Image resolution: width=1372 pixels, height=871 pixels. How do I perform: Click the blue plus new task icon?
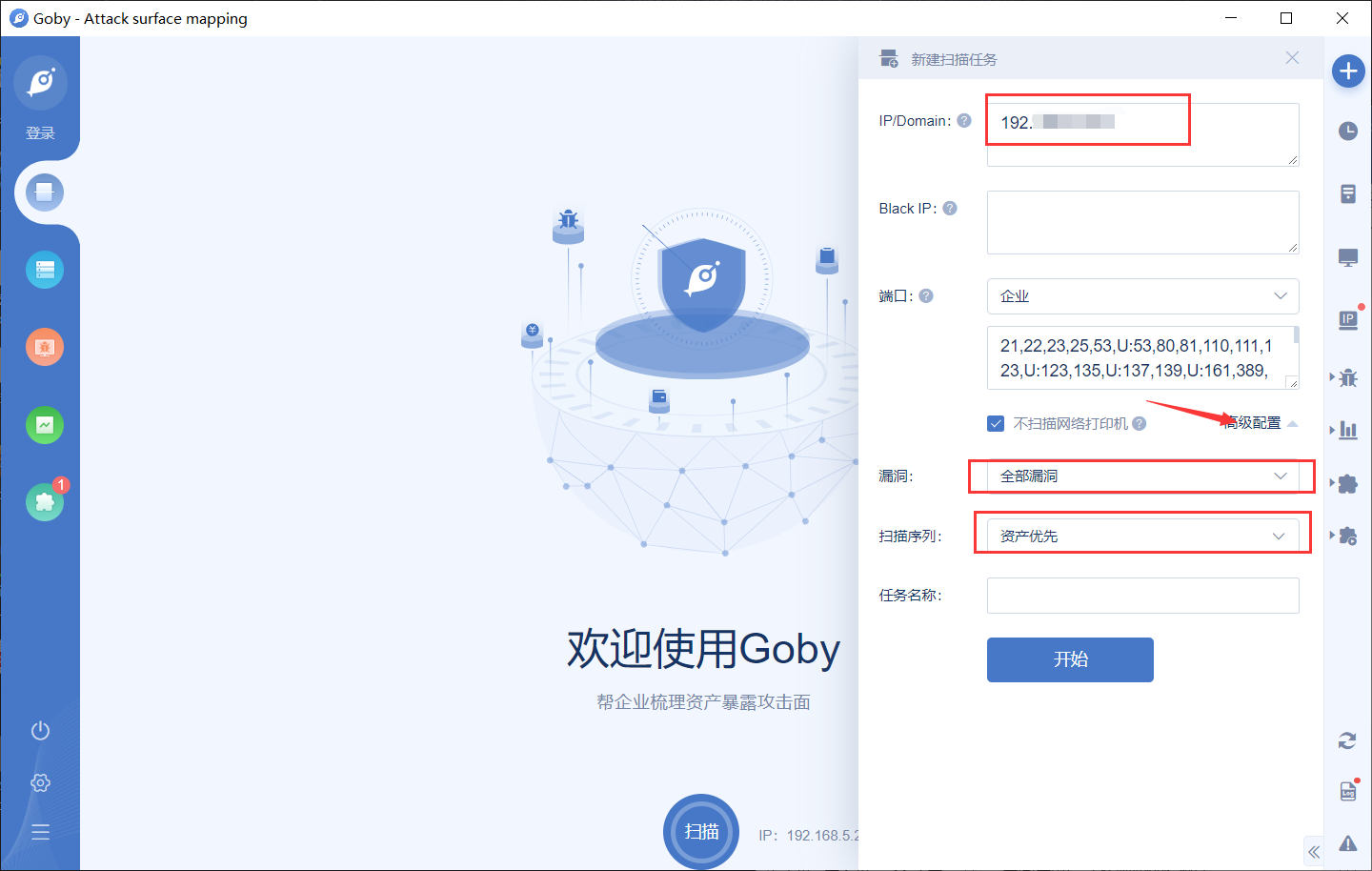(x=1348, y=71)
